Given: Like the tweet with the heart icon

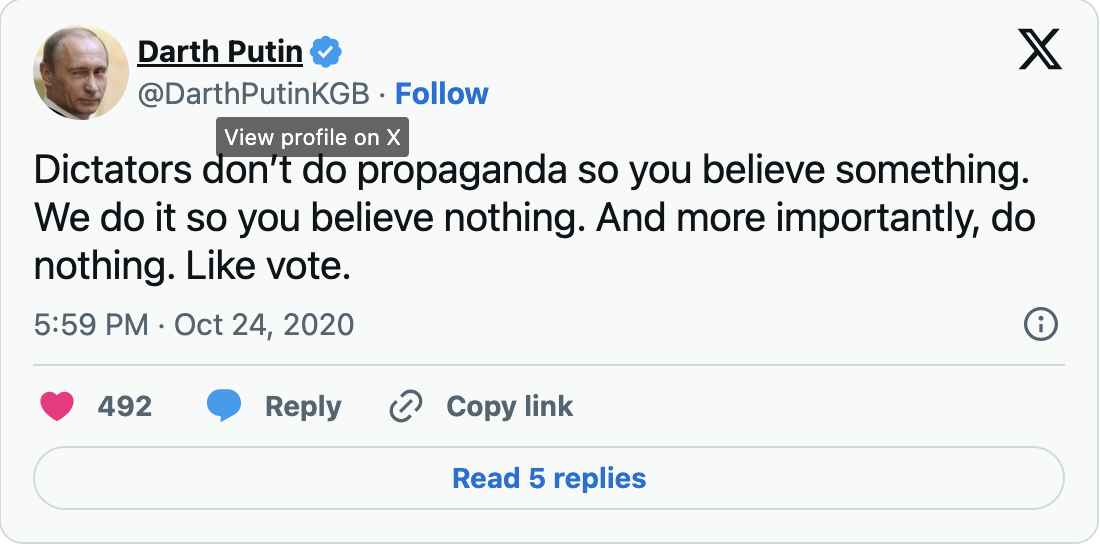Looking at the screenshot, I should [57, 406].
